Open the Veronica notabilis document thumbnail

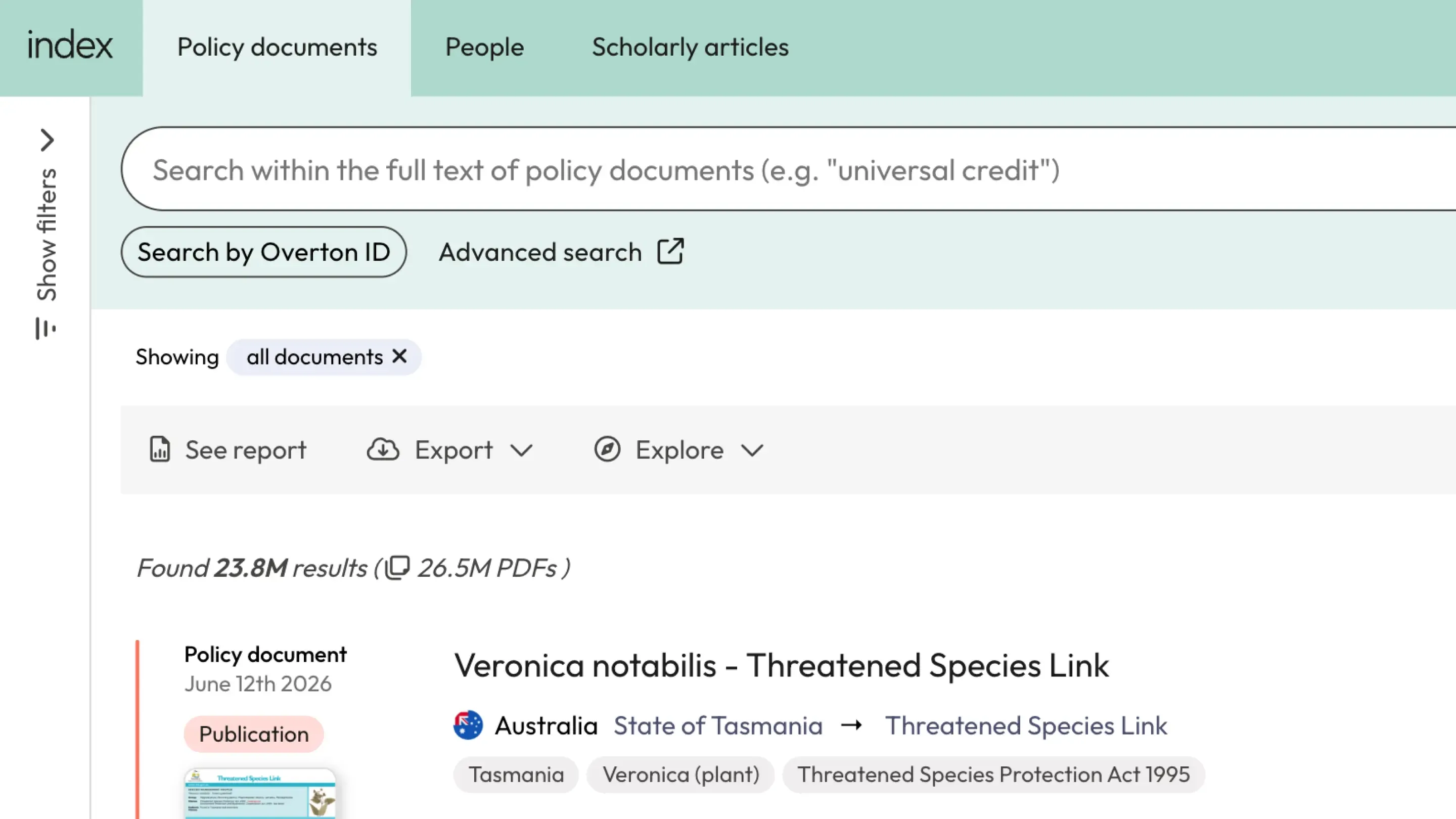click(260, 794)
